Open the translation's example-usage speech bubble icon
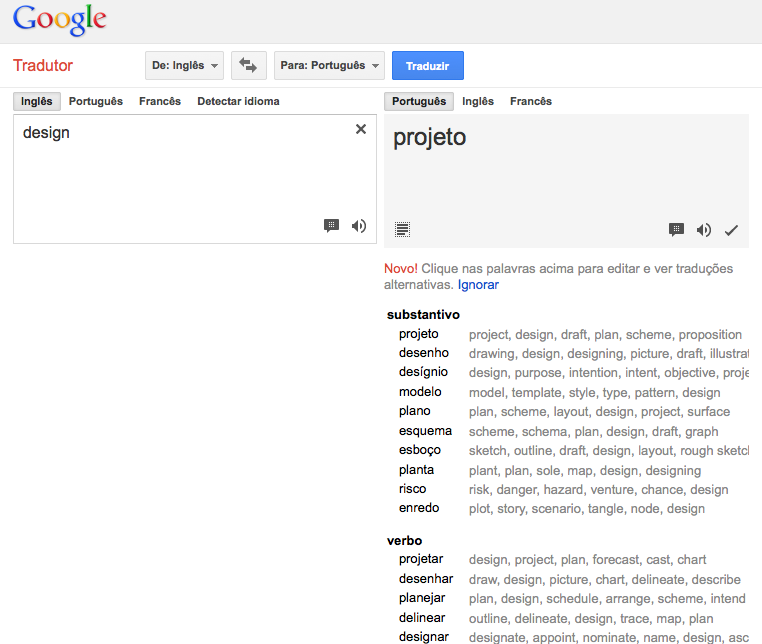This screenshot has height=644, width=762. point(676,229)
